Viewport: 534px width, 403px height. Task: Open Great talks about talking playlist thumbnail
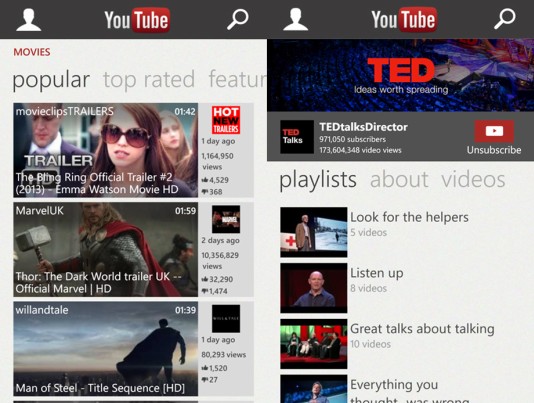(x=314, y=344)
